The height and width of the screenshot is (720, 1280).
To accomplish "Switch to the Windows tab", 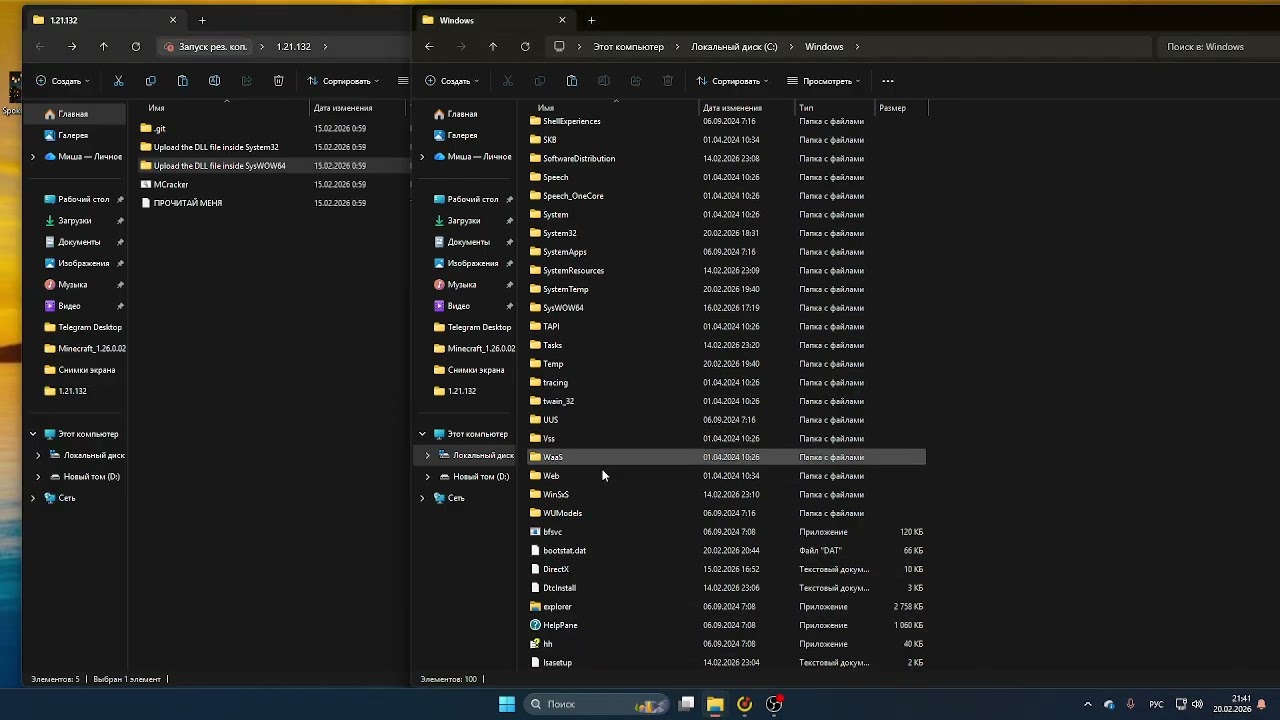I will [x=494, y=20].
